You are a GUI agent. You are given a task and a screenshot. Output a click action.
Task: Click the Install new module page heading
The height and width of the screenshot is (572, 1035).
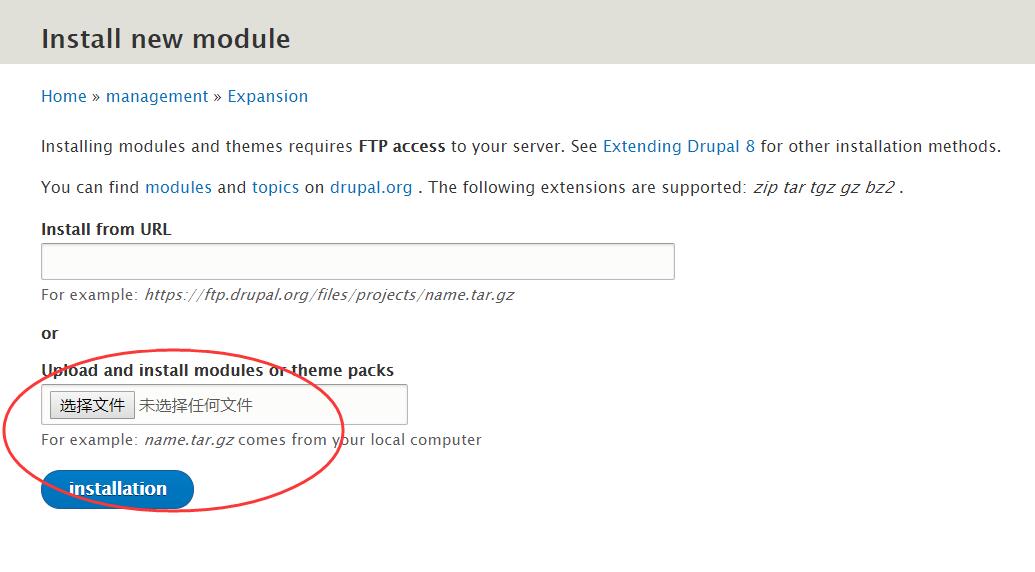pos(165,39)
